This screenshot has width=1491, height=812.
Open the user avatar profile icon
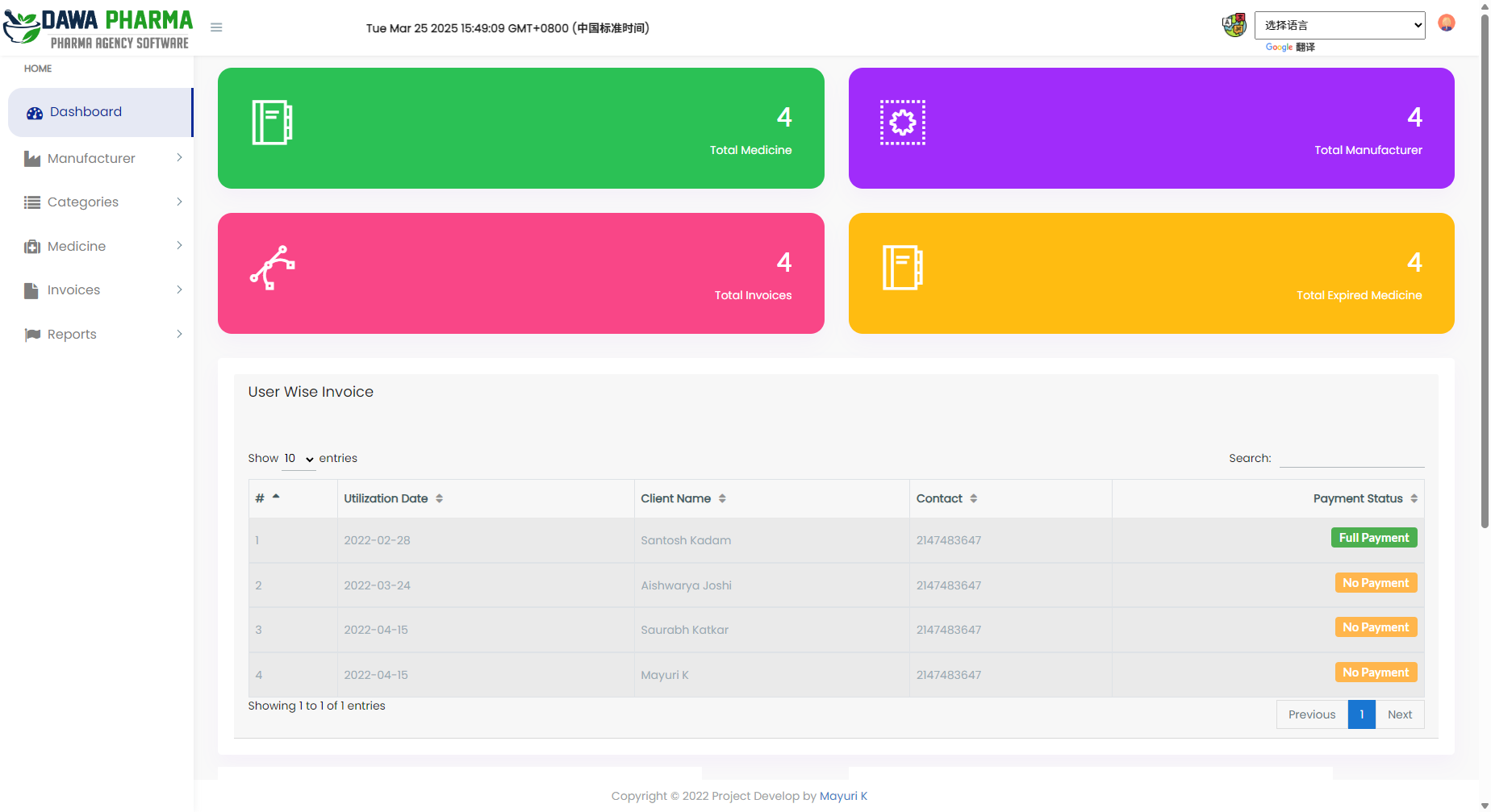pyautogui.click(x=1446, y=23)
